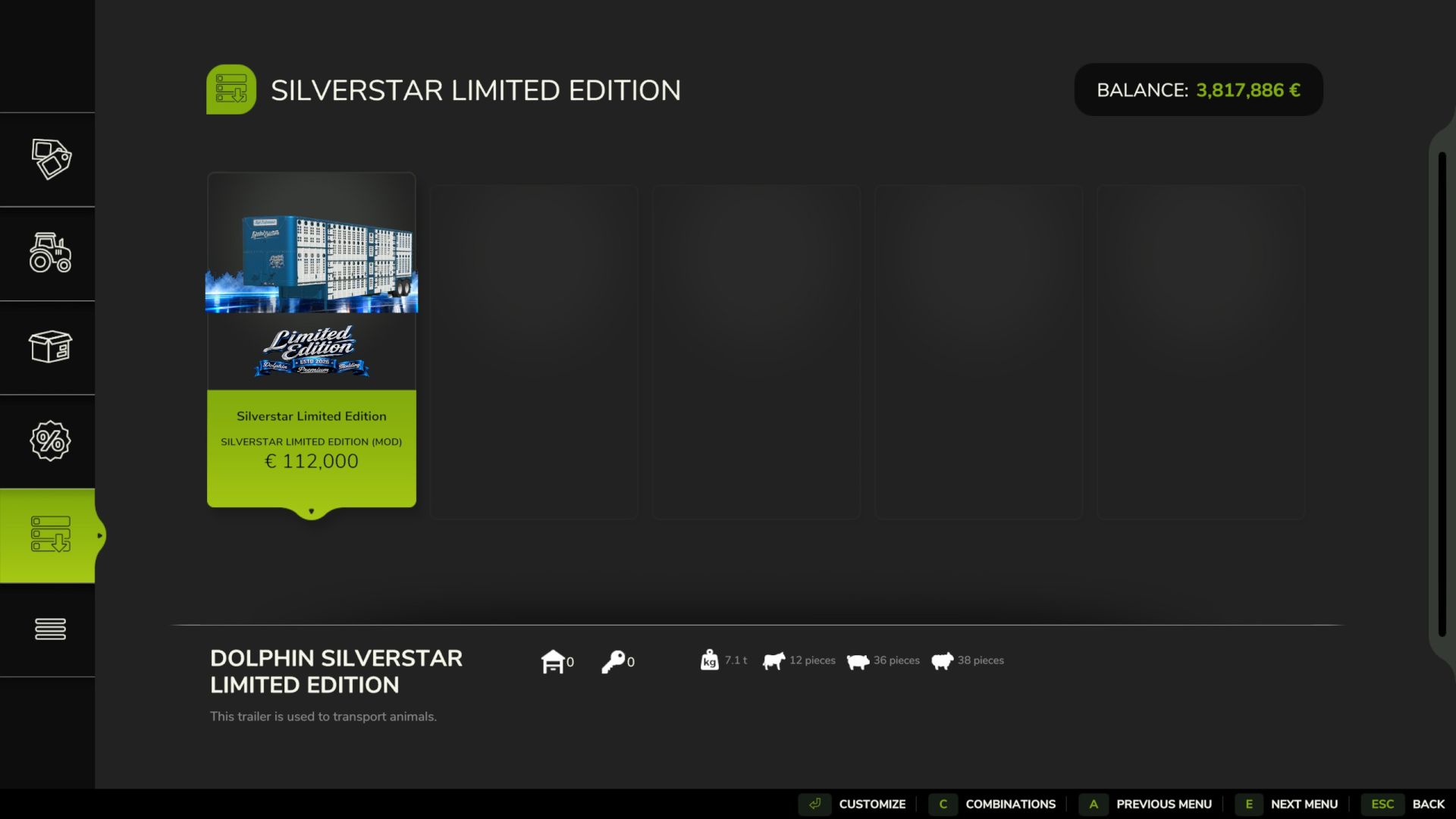1456x819 pixels.
Task: Click the cow capacity icon
Action: coord(773,661)
